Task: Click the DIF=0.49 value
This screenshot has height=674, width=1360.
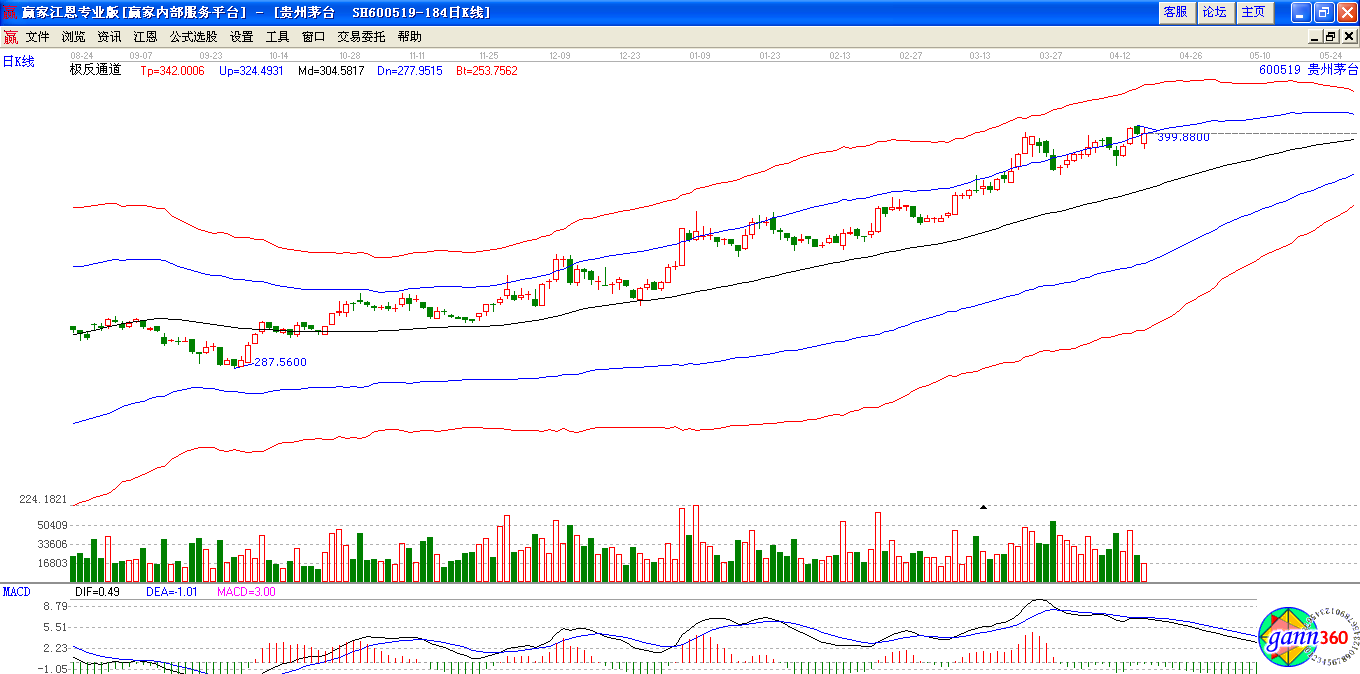Action: [x=97, y=592]
